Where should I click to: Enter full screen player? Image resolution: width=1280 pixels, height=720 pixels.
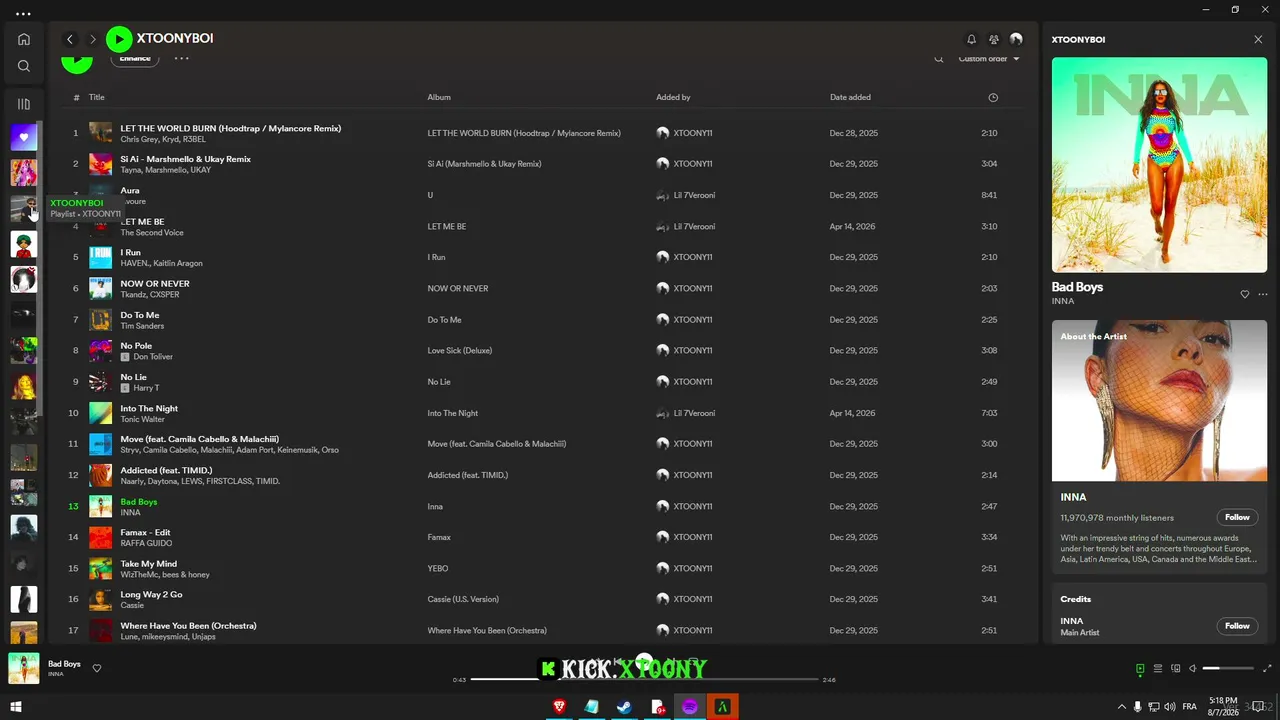[1268, 668]
